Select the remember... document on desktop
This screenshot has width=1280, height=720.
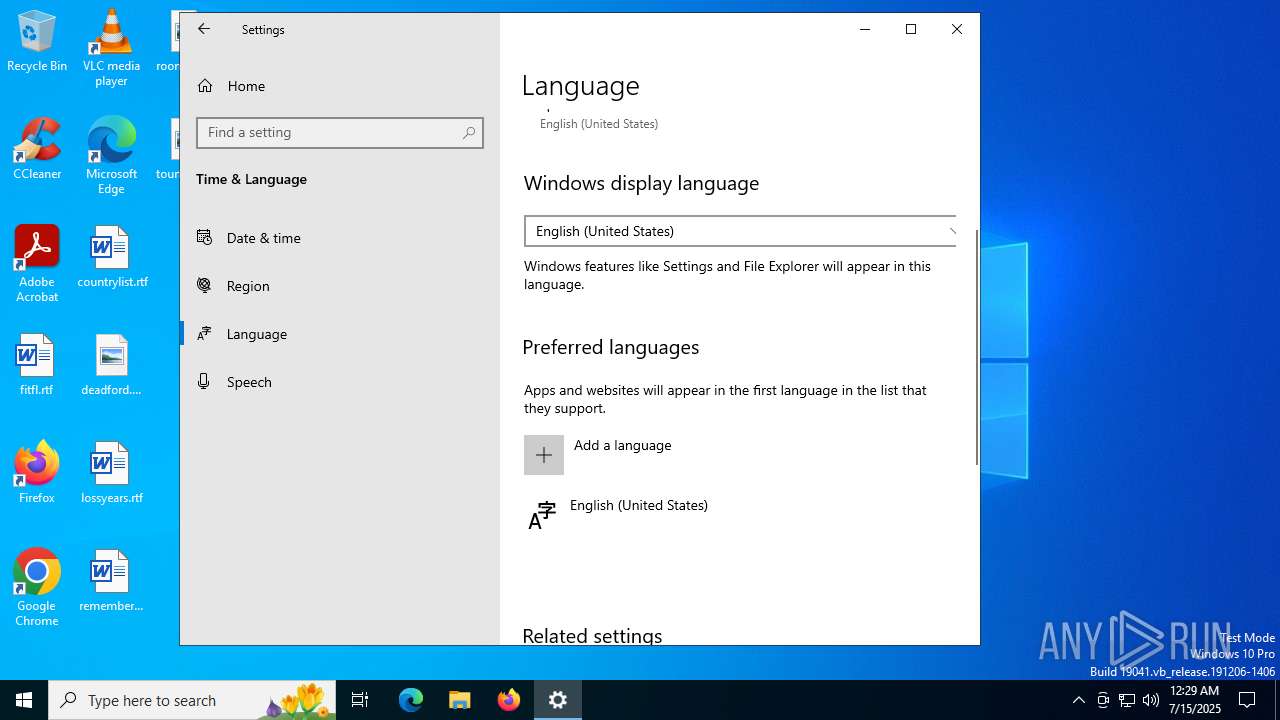click(x=111, y=581)
